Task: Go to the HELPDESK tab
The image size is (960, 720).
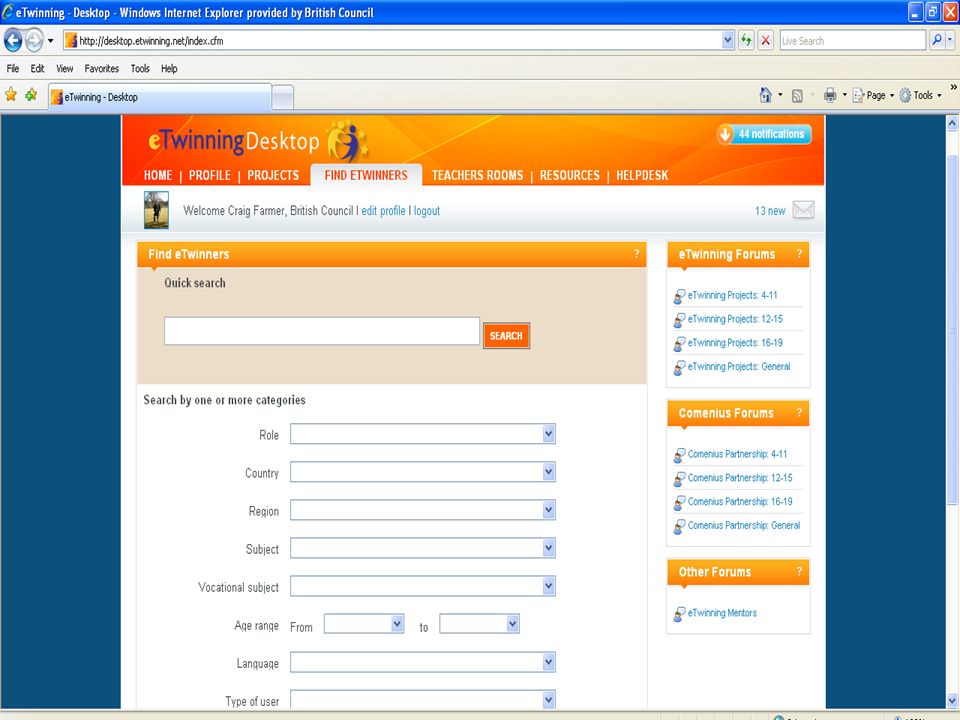Action: coord(642,175)
